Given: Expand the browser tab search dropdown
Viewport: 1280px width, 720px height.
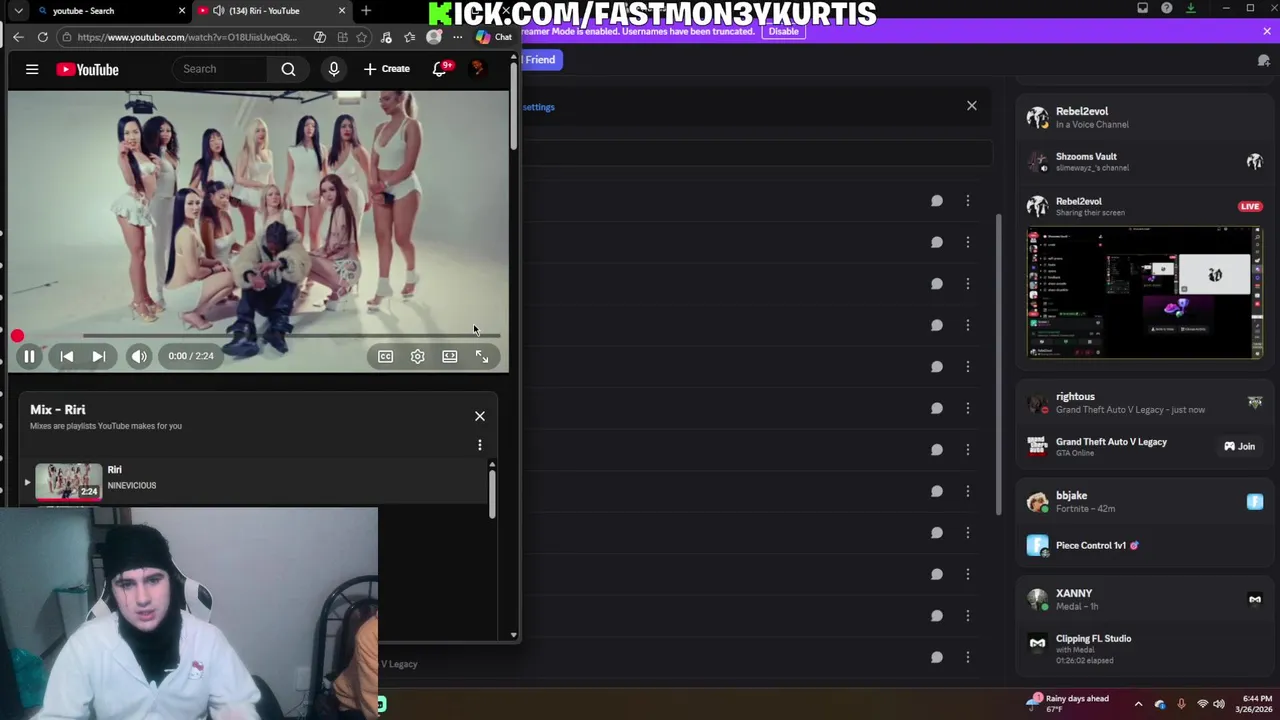Looking at the screenshot, I should tap(18, 10).
